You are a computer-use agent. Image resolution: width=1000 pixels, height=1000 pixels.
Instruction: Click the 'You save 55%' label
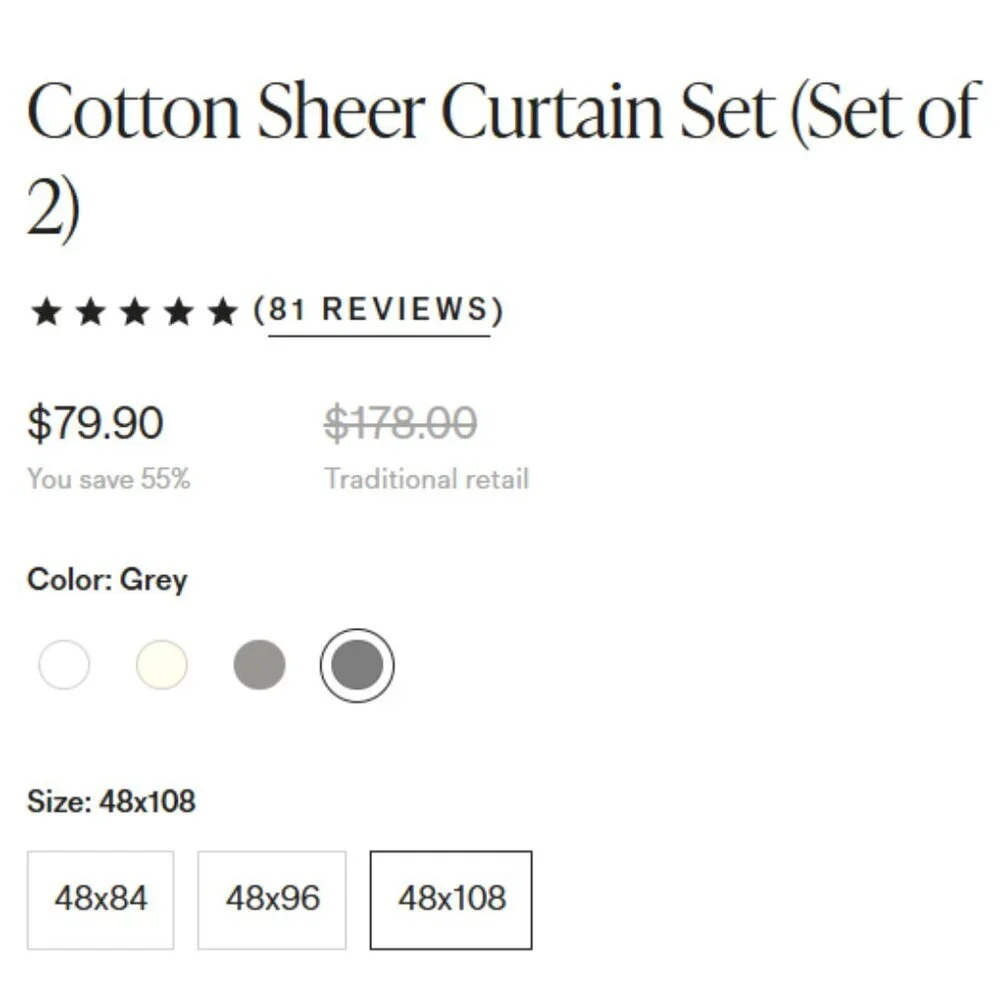tap(108, 478)
